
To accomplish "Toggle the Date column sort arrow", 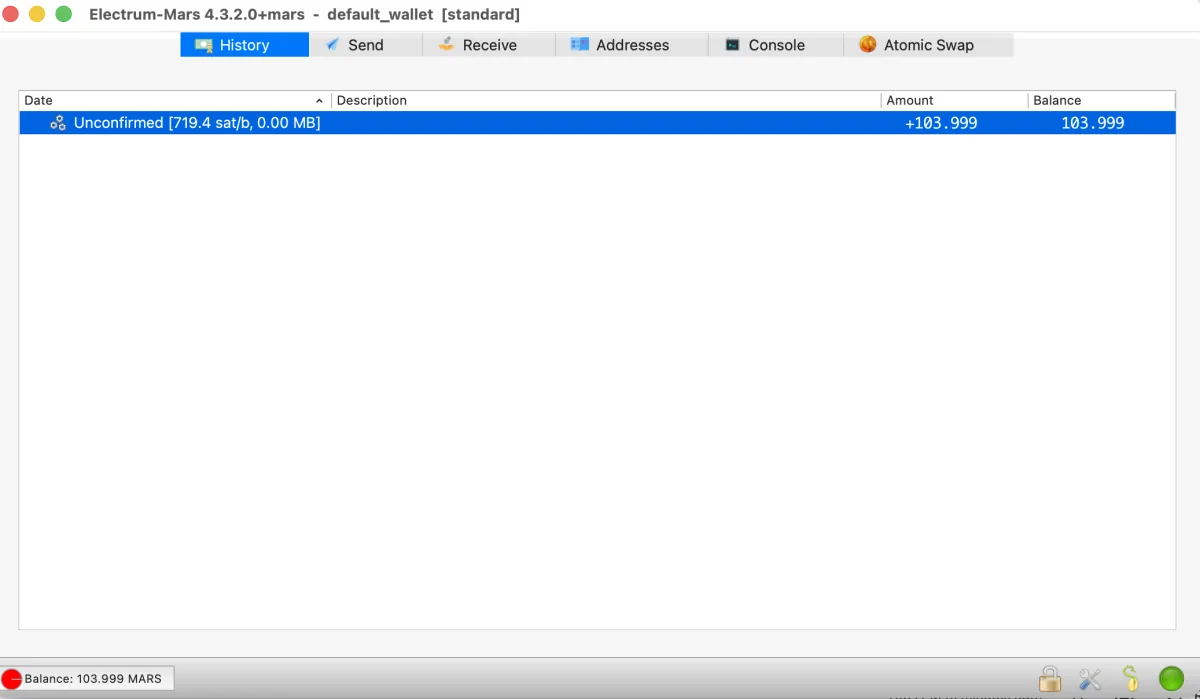I will click(319, 101).
